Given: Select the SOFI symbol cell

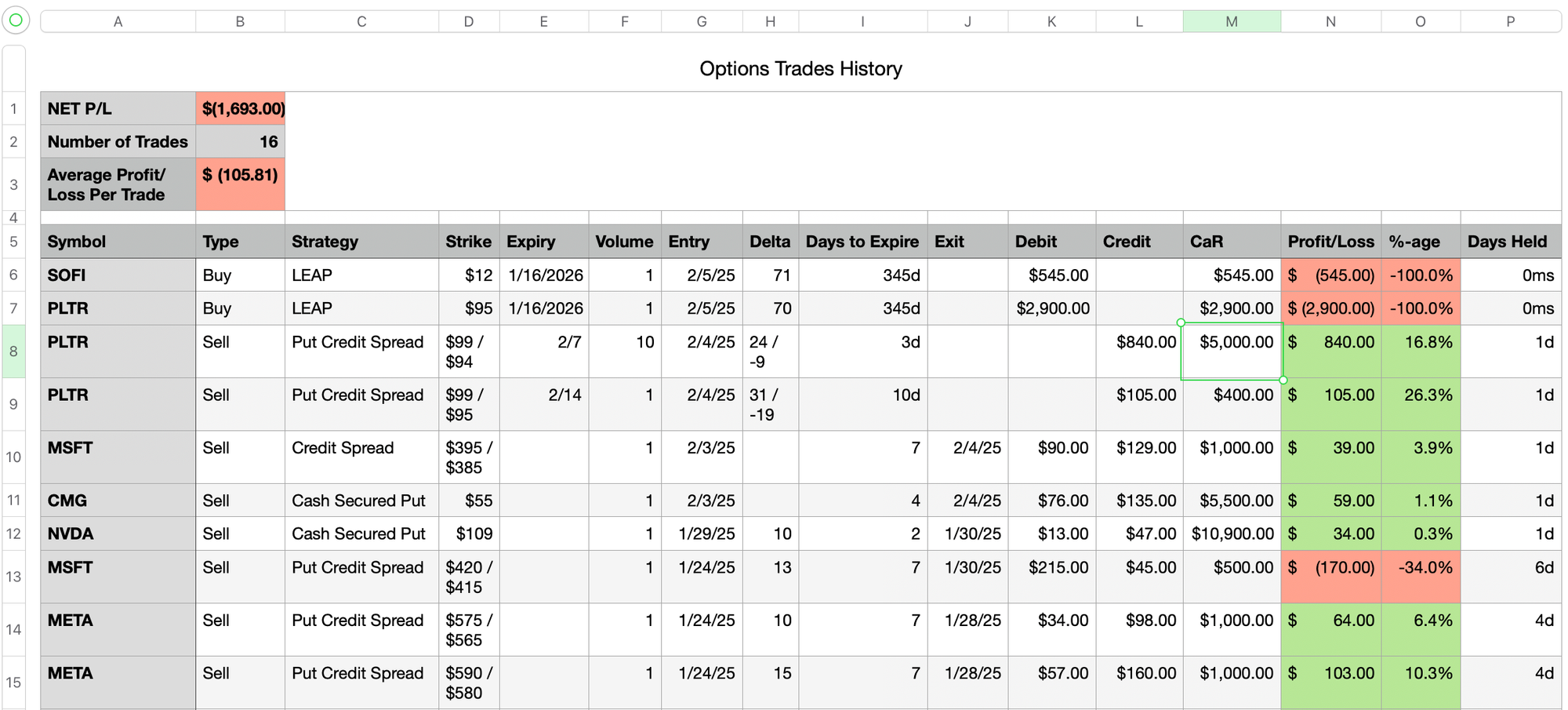Looking at the screenshot, I should (118, 275).
